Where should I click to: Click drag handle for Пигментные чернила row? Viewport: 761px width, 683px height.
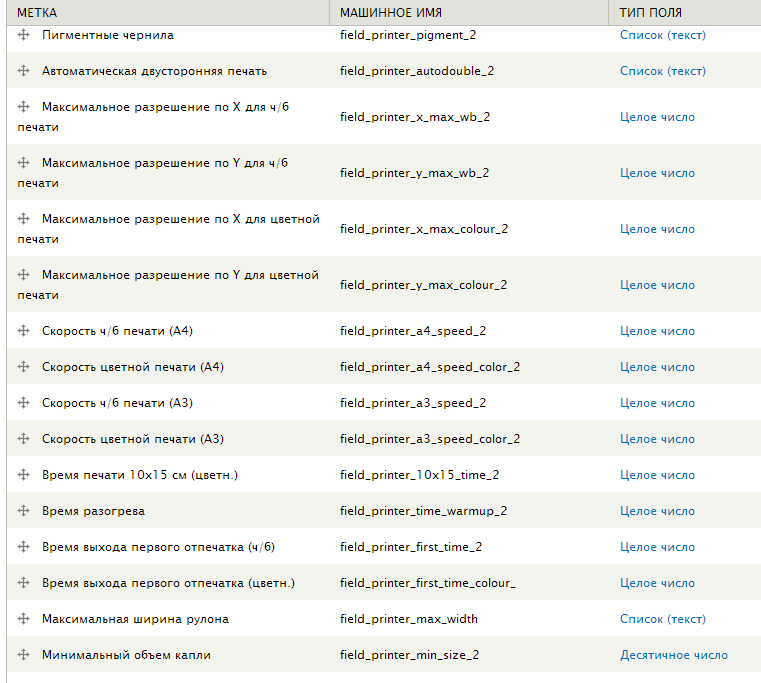[x=24, y=35]
